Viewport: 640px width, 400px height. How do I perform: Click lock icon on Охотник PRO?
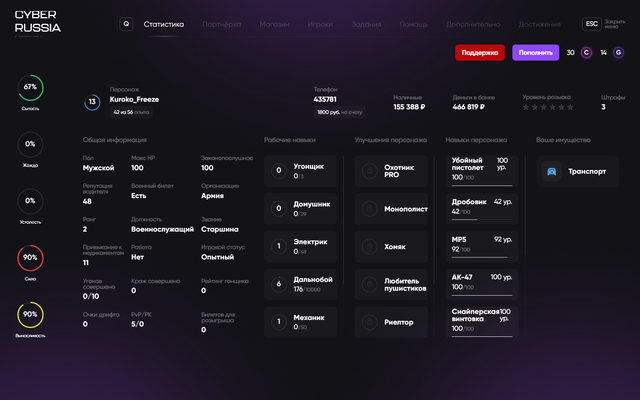(369, 171)
